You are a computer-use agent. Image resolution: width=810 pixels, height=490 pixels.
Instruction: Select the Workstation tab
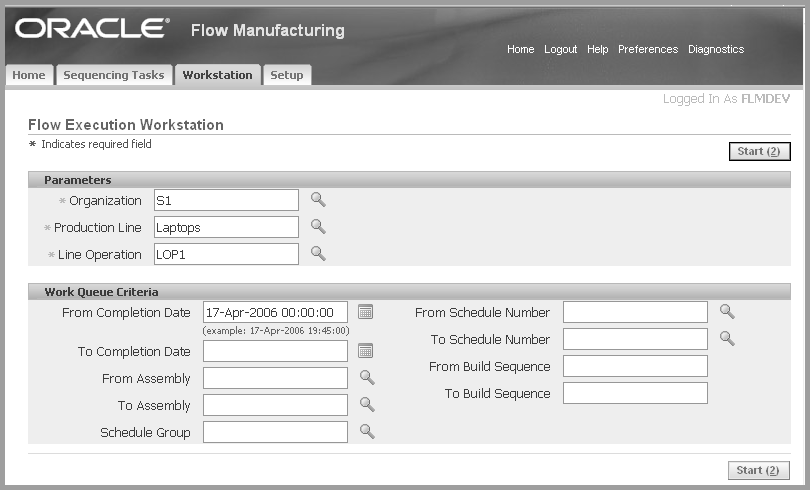click(x=217, y=75)
